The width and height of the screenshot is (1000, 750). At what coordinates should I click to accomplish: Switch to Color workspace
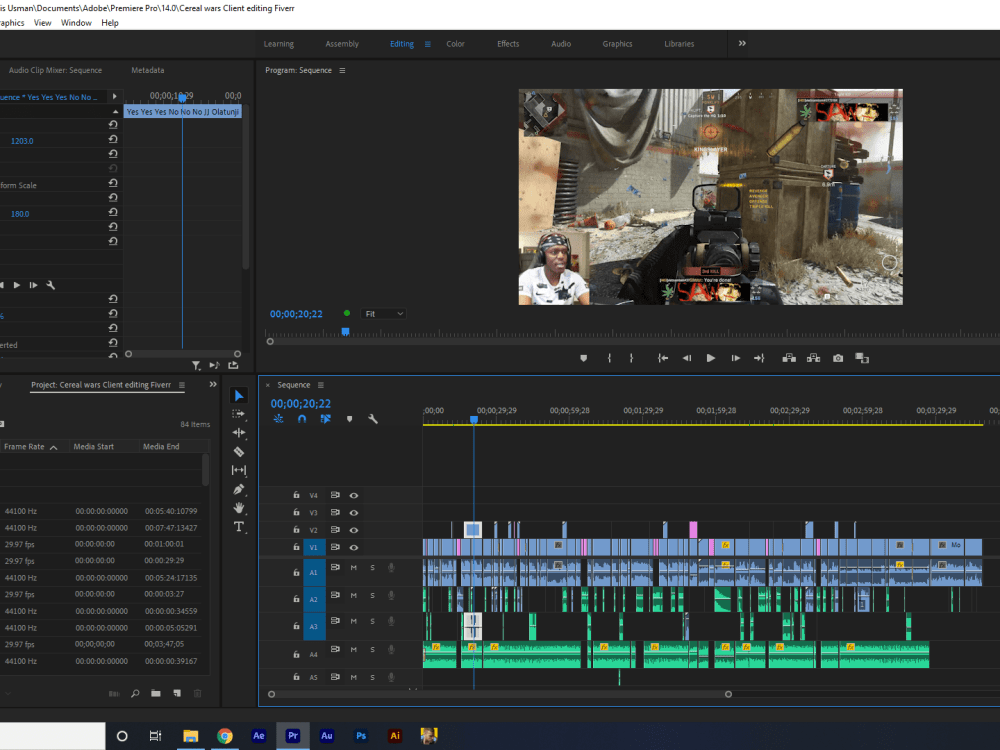pos(455,44)
